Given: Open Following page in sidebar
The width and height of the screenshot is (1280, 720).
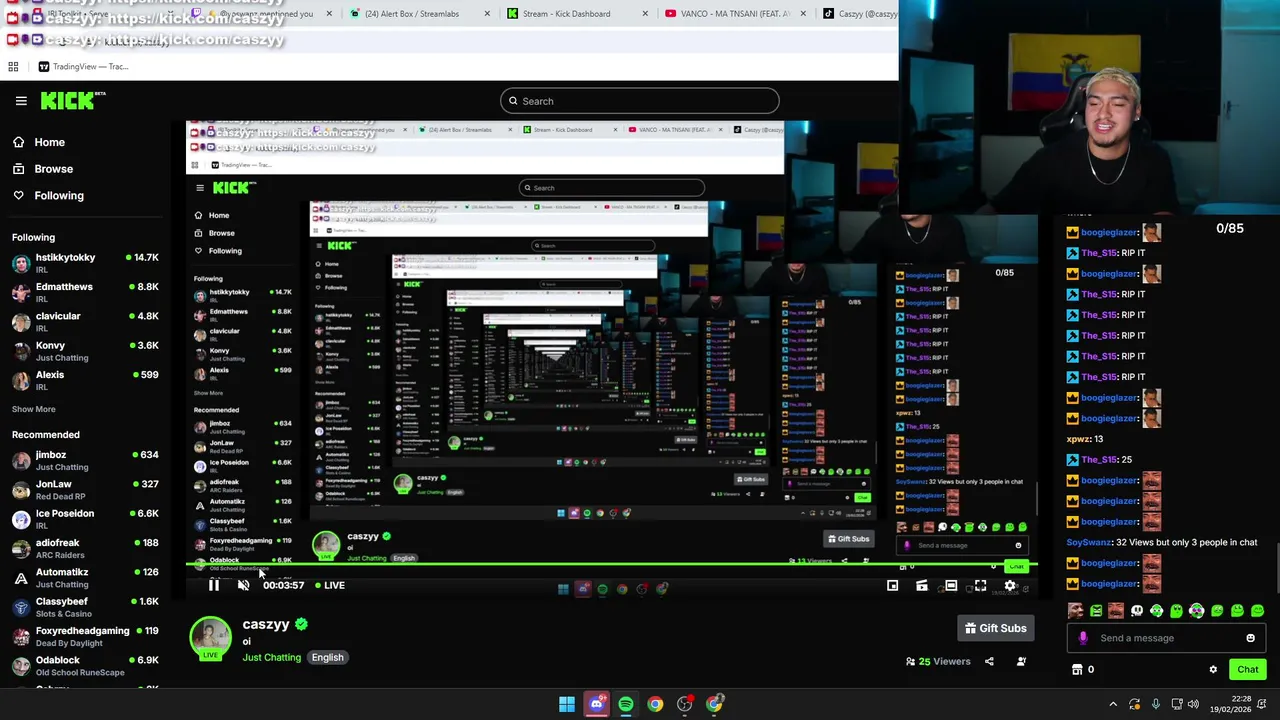Looking at the screenshot, I should (48, 196).
